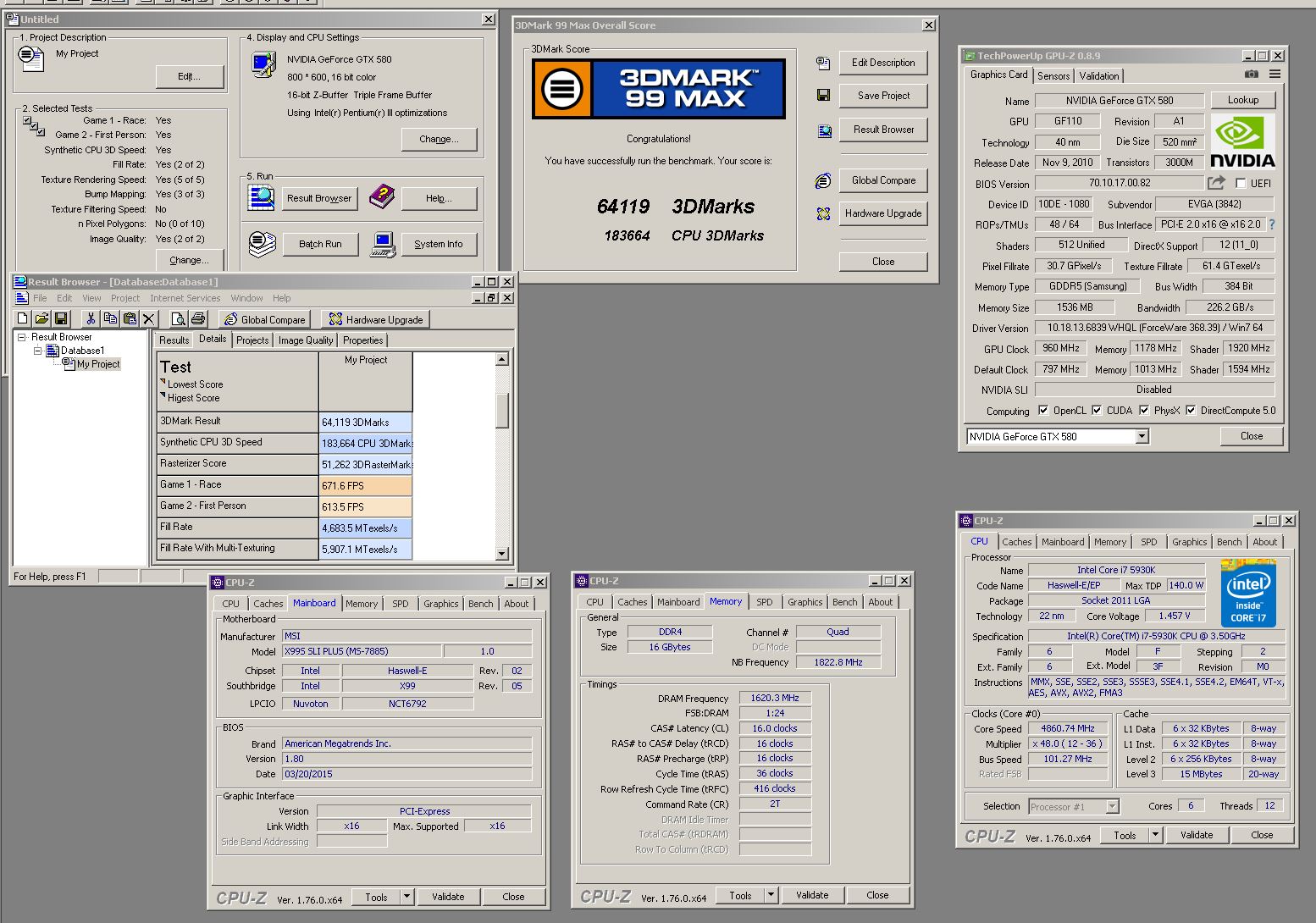The width and height of the screenshot is (1316, 923).
Task: Click Change button in Display and CPU Settings
Action: pos(440,139)
